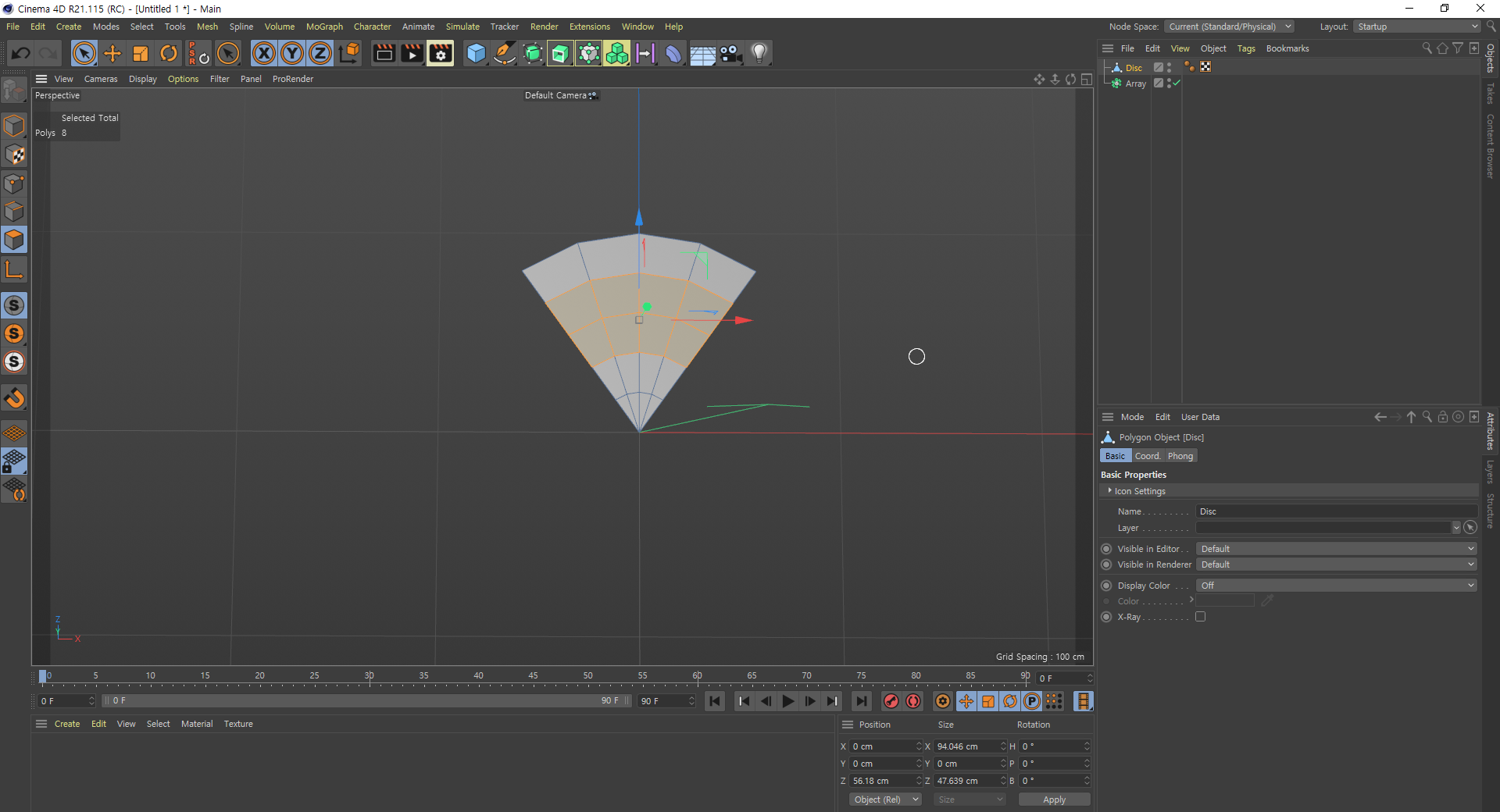The width and height of the screenshot is (1500, 812).
Task: Add a Floor environment object
Action: pos(702,53)
